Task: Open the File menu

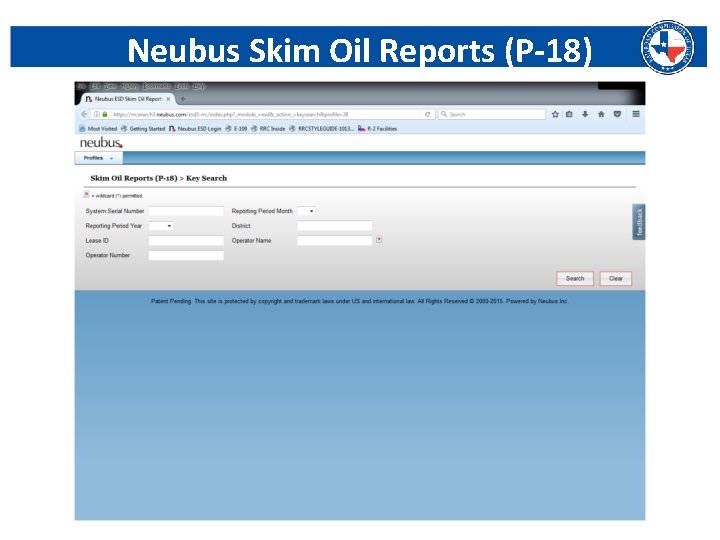Action: point(82,86)
